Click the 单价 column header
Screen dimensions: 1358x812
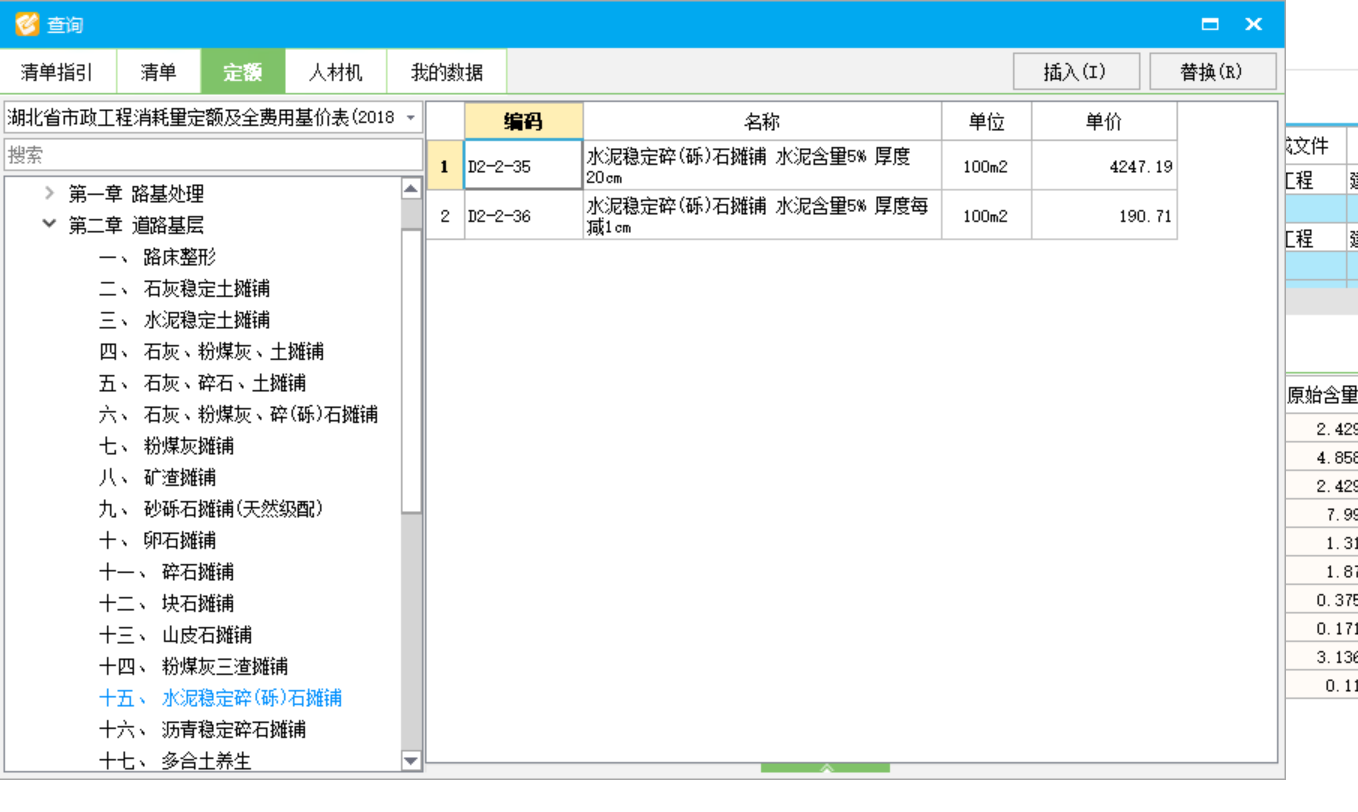coord(1104,122)
